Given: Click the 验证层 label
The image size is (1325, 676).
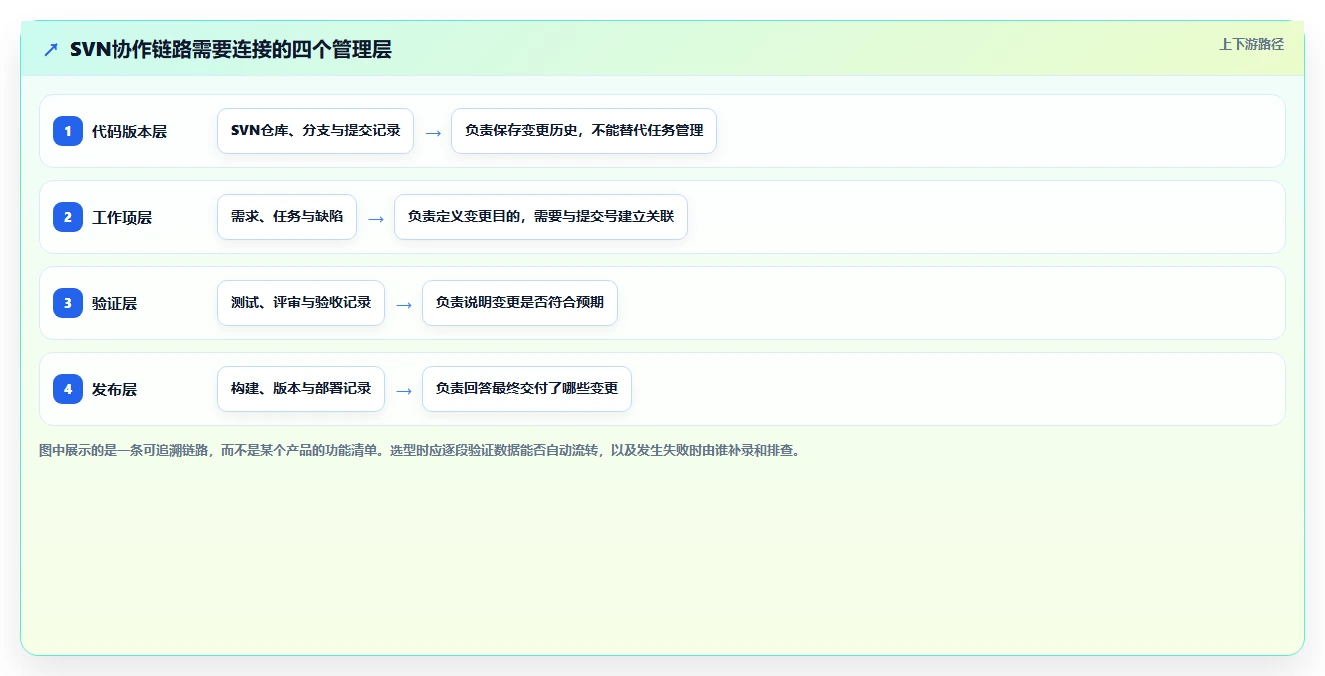Looking at the screenshot, I should (114, 303).
